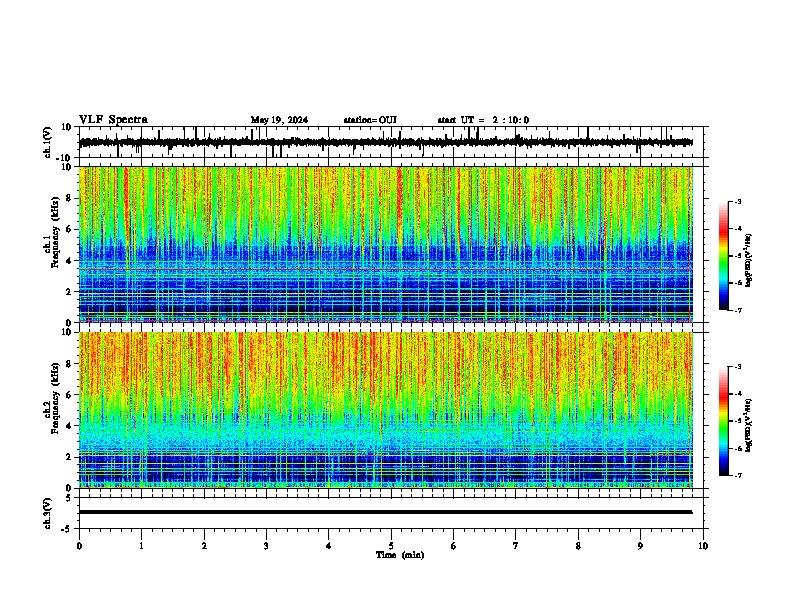Click the "Time (min)" axis label
The image size is (792, 612).
click(x=400, y=555)
